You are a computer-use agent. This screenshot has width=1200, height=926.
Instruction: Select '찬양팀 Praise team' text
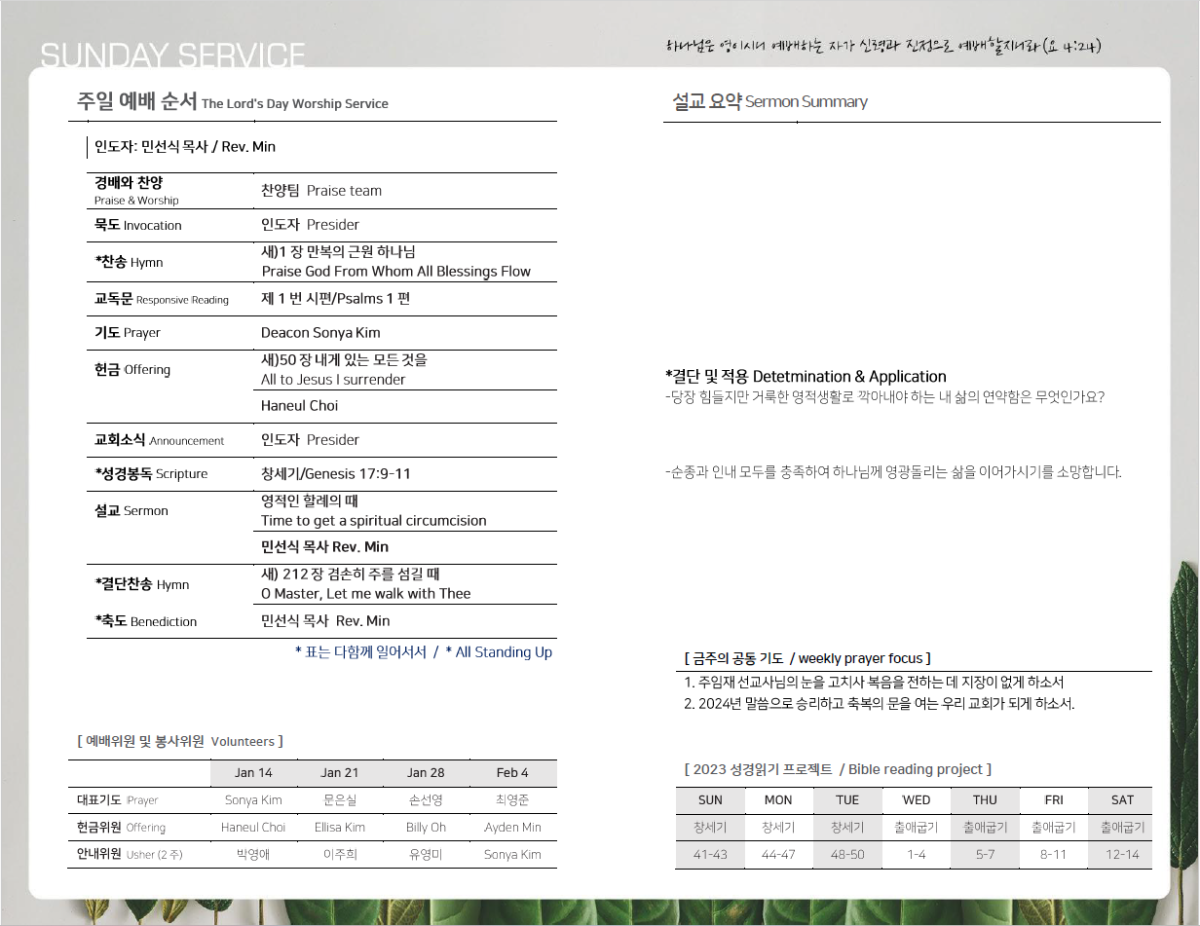[321, 190]
